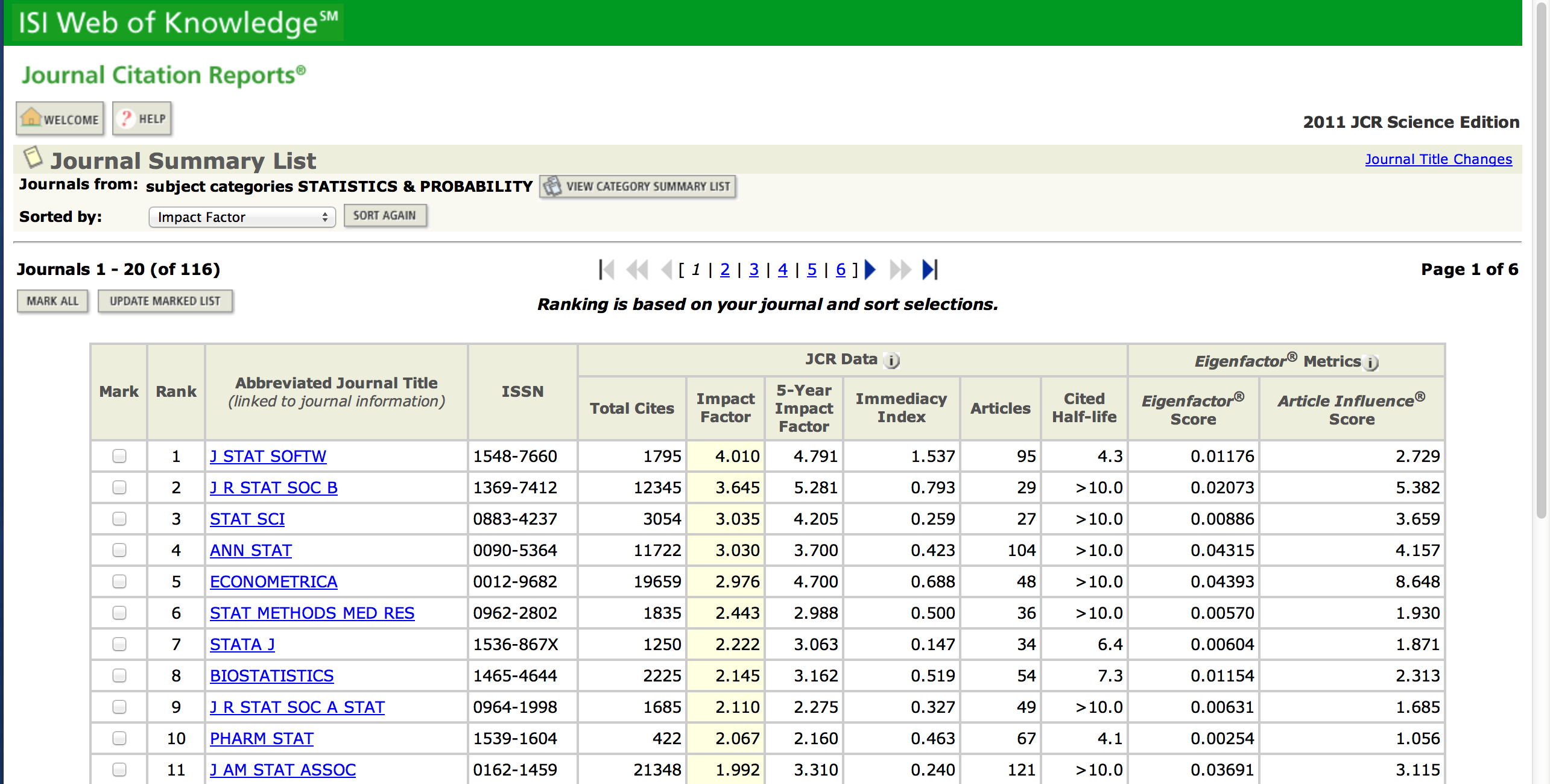1550x784 pixels.
Task: Mark checkbox for J STAT SOFTW
Action: 119,456
